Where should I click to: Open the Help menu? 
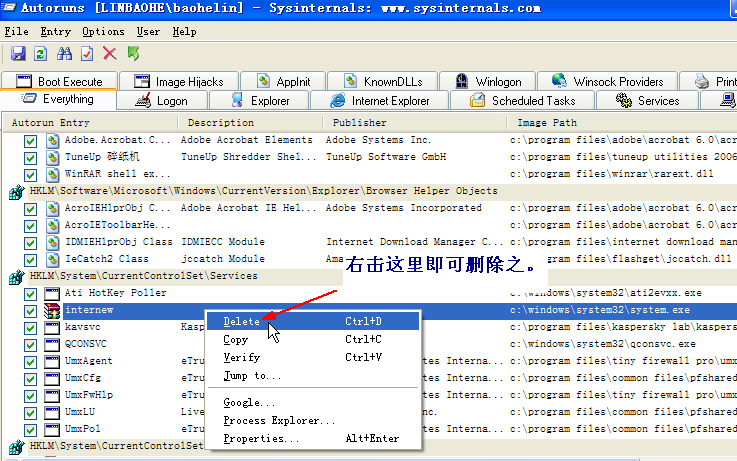click(184, 31)
